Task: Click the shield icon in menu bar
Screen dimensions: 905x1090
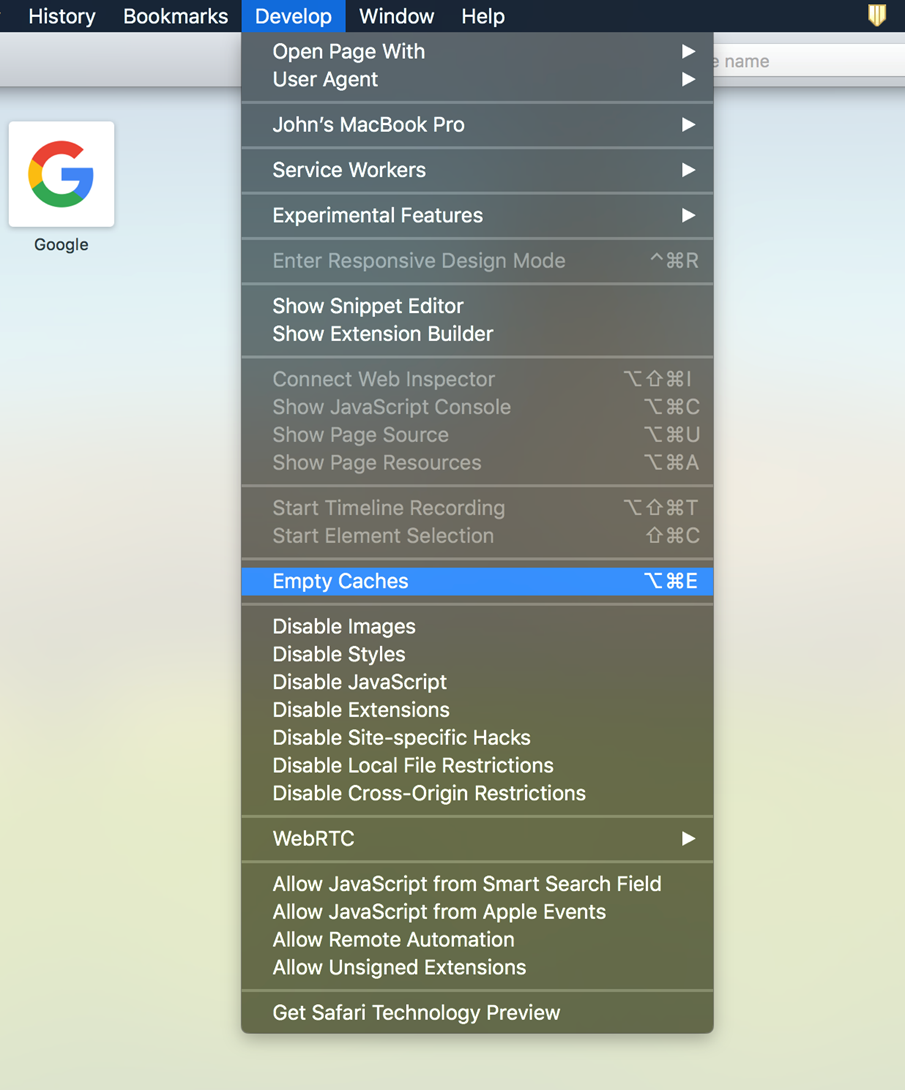Action: pos(877,15)
